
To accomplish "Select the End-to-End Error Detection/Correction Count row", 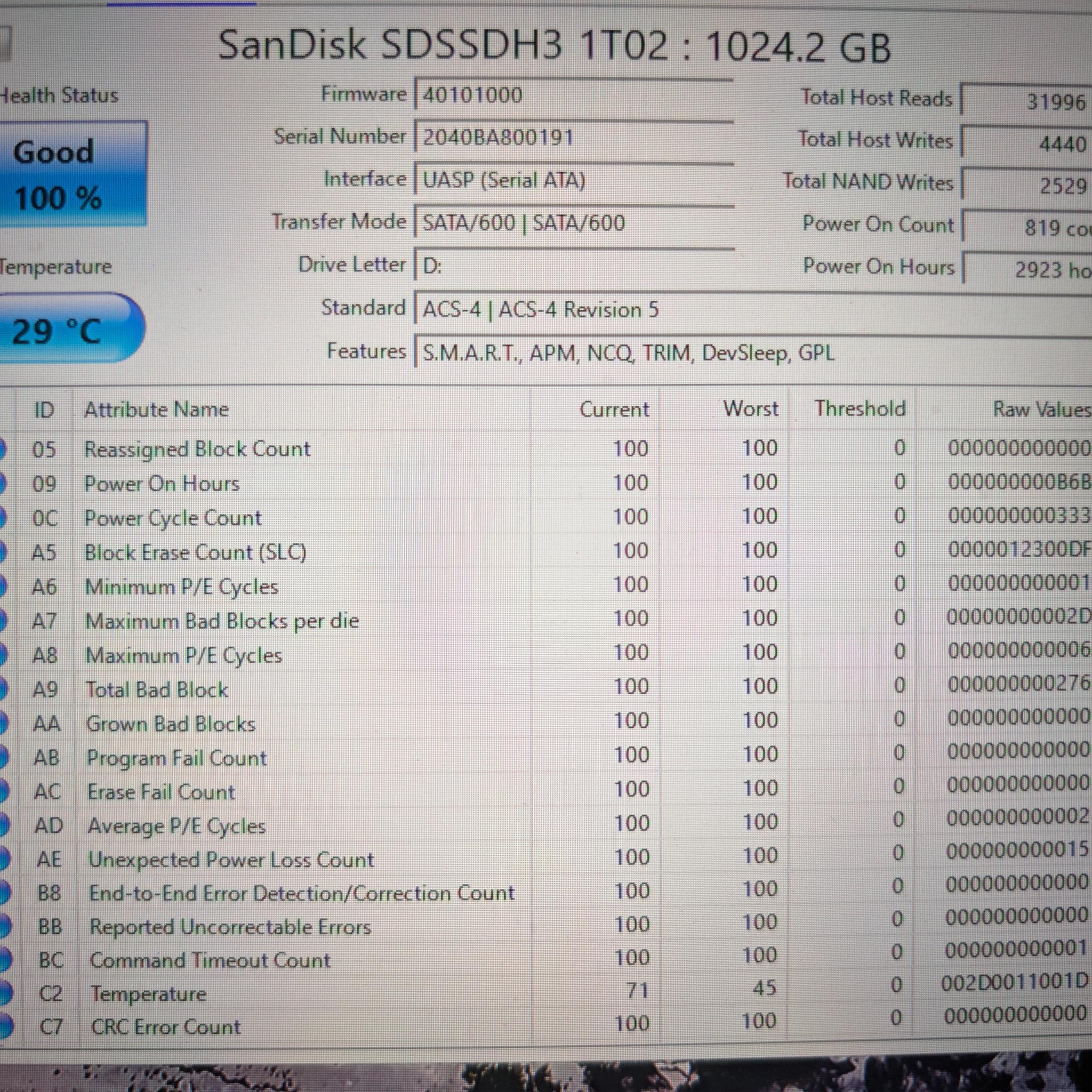I will coord(546,891).
